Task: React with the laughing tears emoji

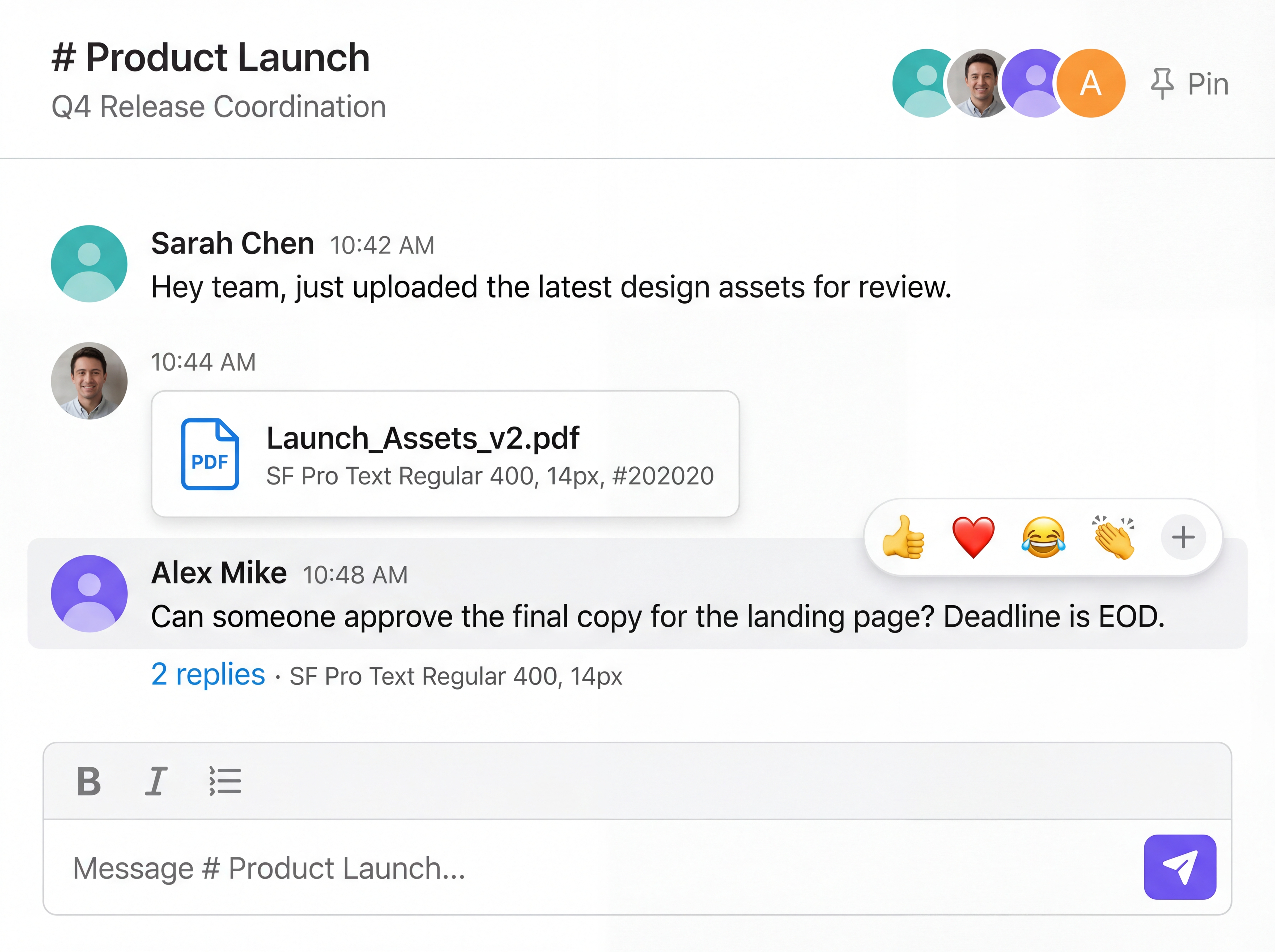Action: click(1043, 537)
